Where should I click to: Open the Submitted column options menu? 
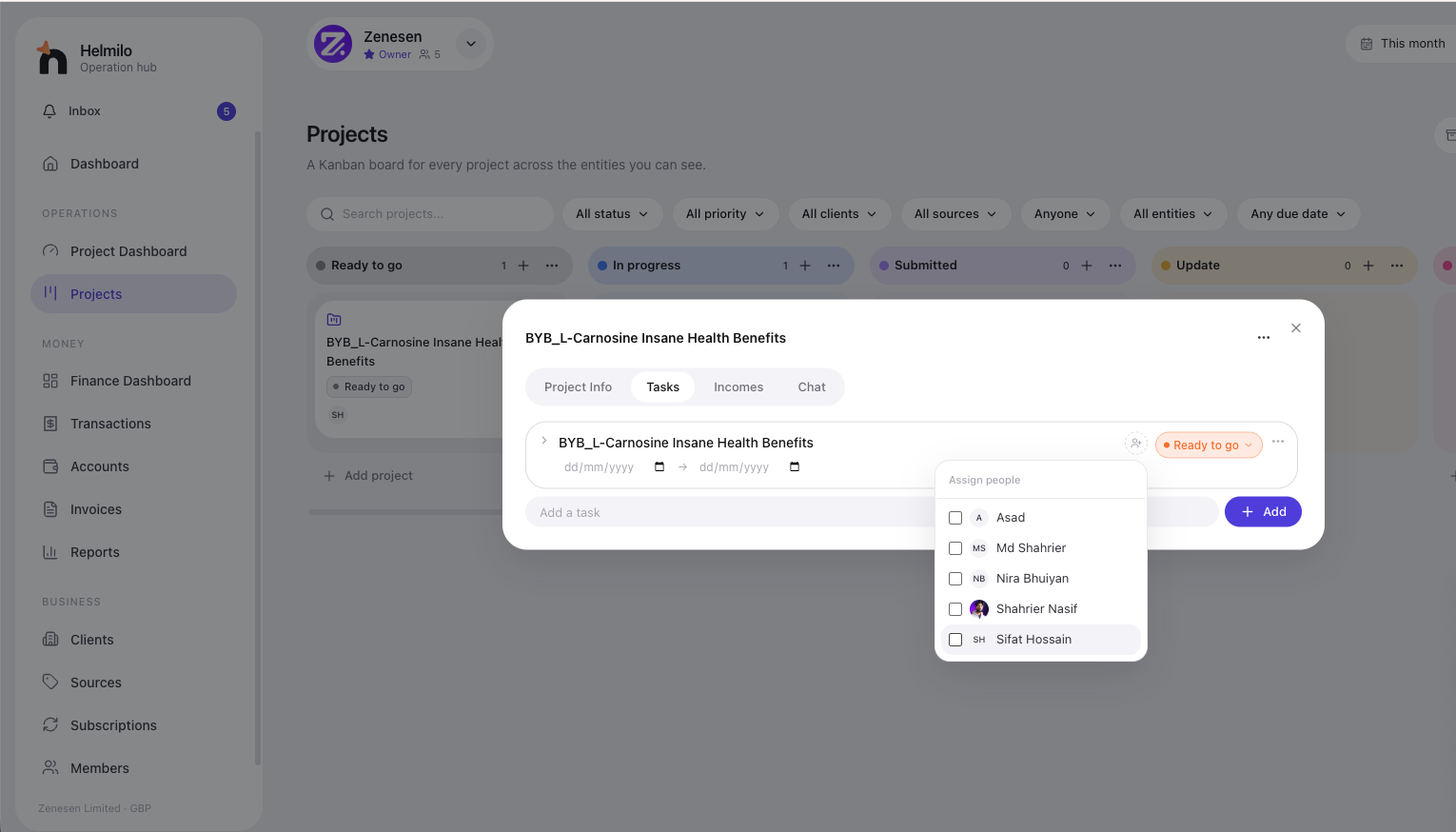point(1115,266)
